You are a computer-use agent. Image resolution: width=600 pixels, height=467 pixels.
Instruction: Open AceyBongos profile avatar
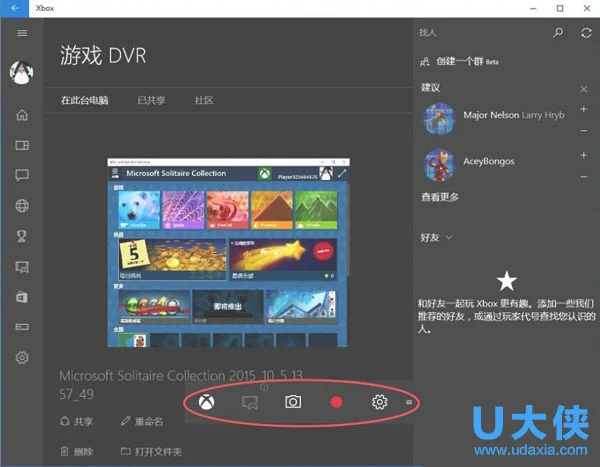(439, 165)
